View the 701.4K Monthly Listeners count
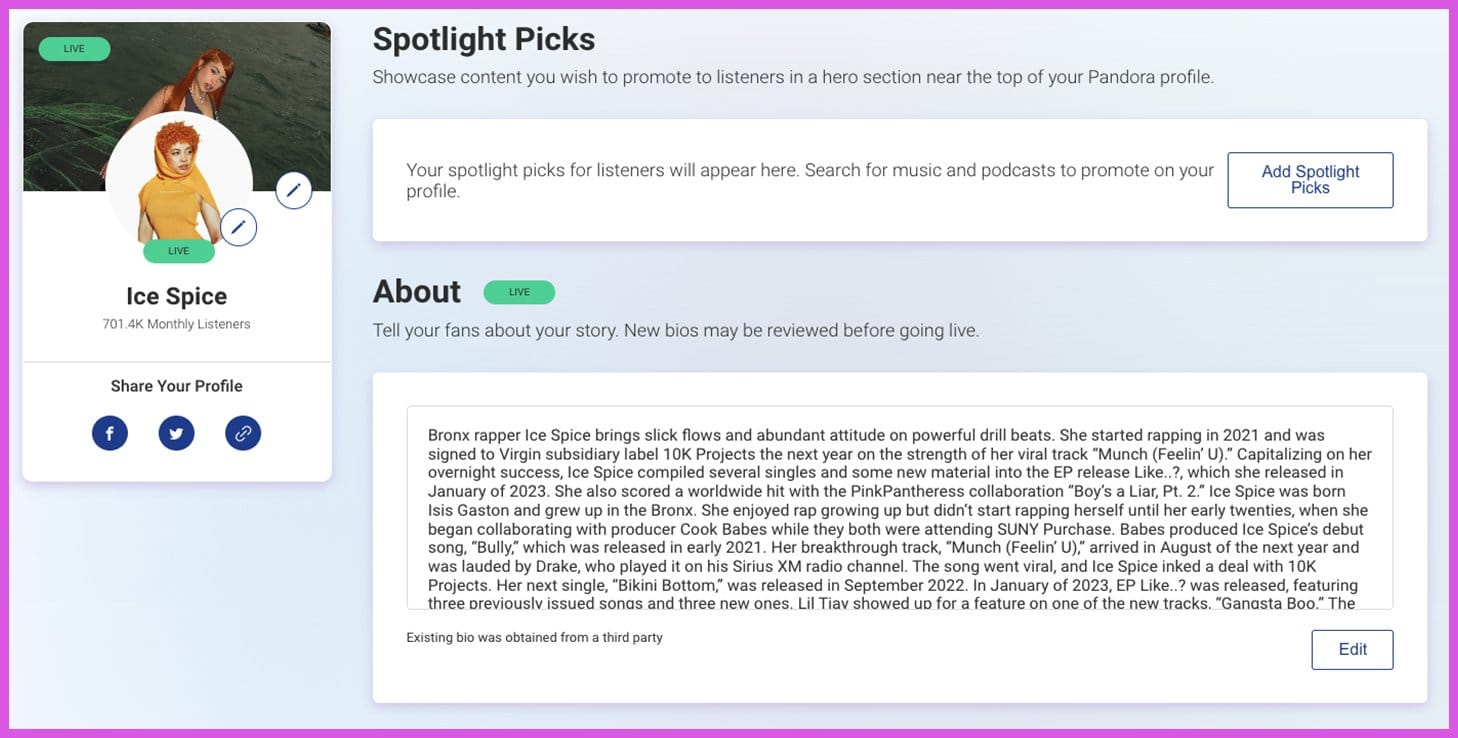The width and height of the screenshot is (1458, 738). [176, 323]
